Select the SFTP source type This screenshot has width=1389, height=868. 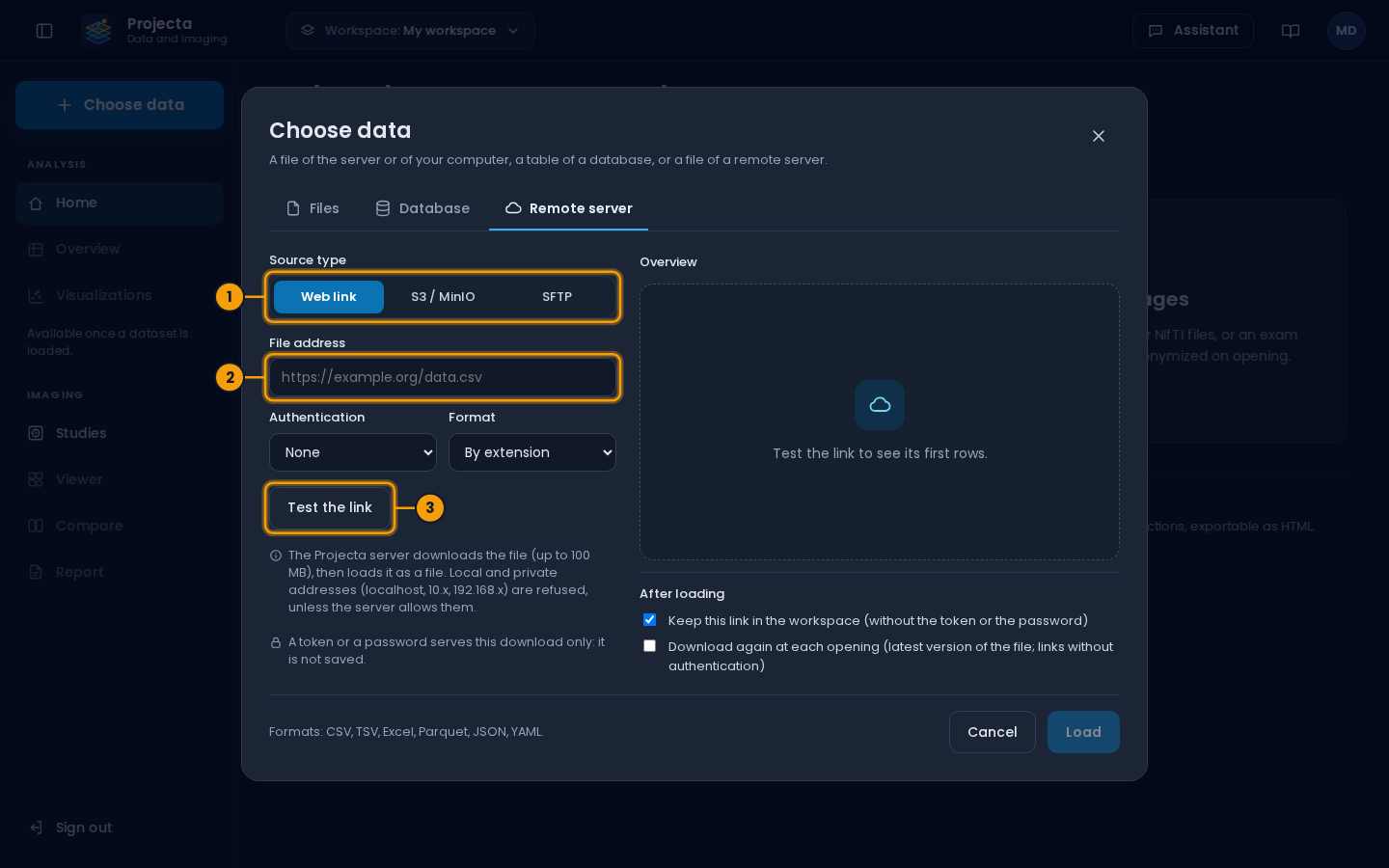pyautogui.click(x=557, y=297)
